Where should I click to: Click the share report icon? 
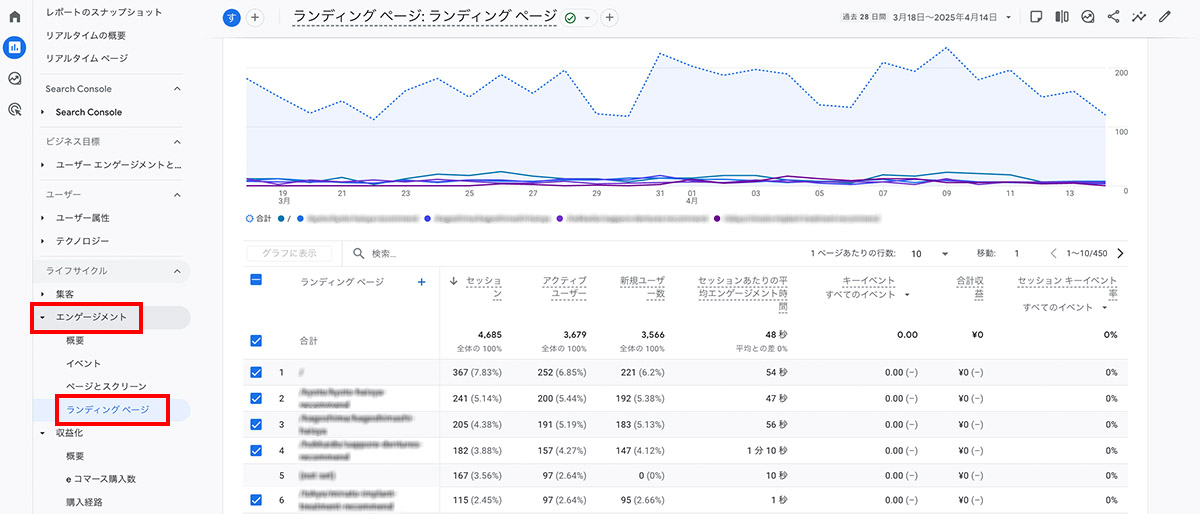pos(1113,17)
